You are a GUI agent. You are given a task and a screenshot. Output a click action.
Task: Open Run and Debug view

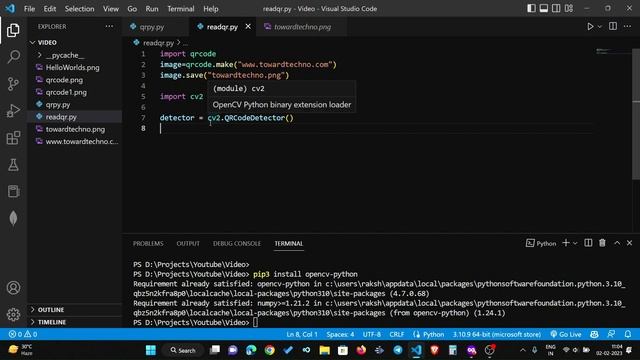point(13,111)
